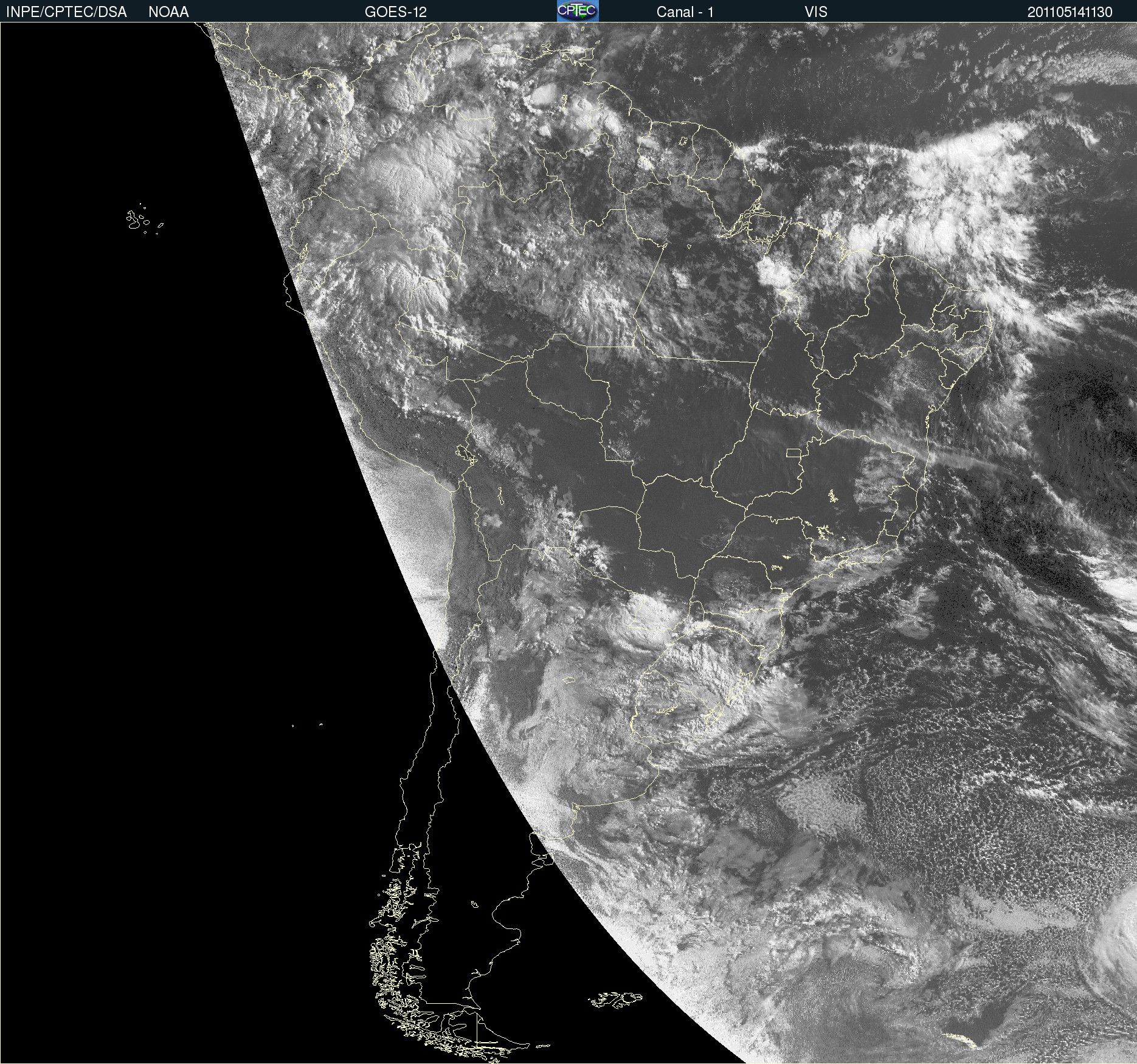The image size is (1137, 1064).
Task: Click the 'Canal - 1' label
Action: coord(685,12)
